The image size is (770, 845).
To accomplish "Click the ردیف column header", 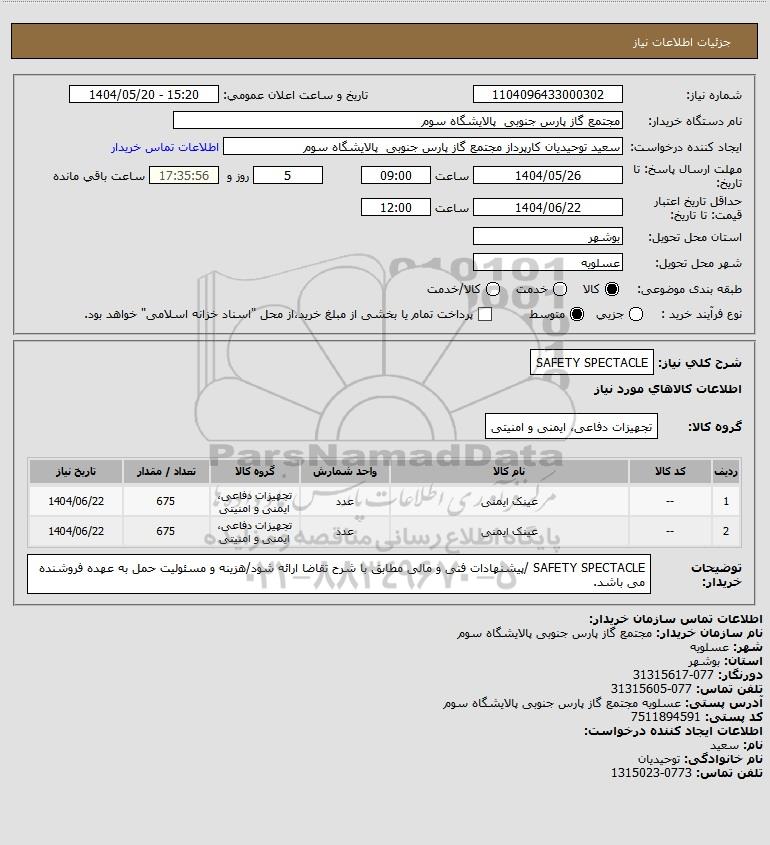I will pyautogui.click(x=726, y=472).
